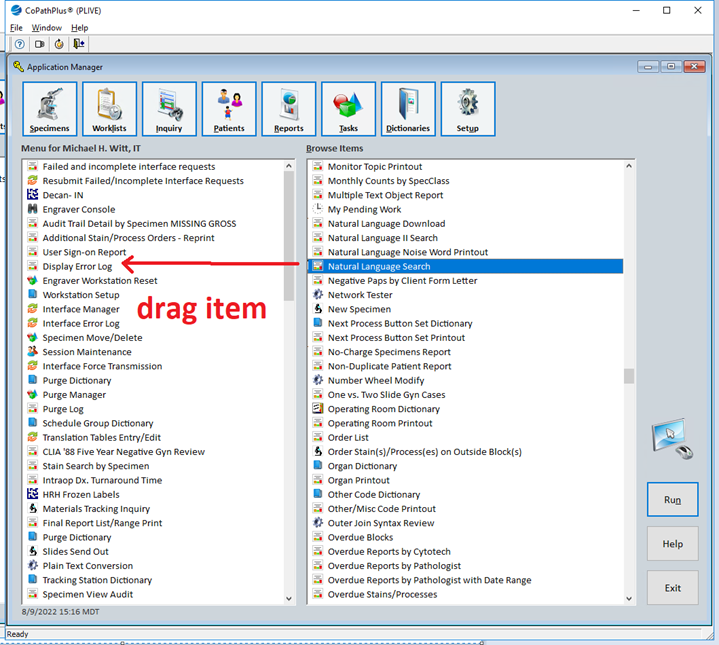719x645 pixels.
Task: Open the Patients module
Action: tap(229, 109)
